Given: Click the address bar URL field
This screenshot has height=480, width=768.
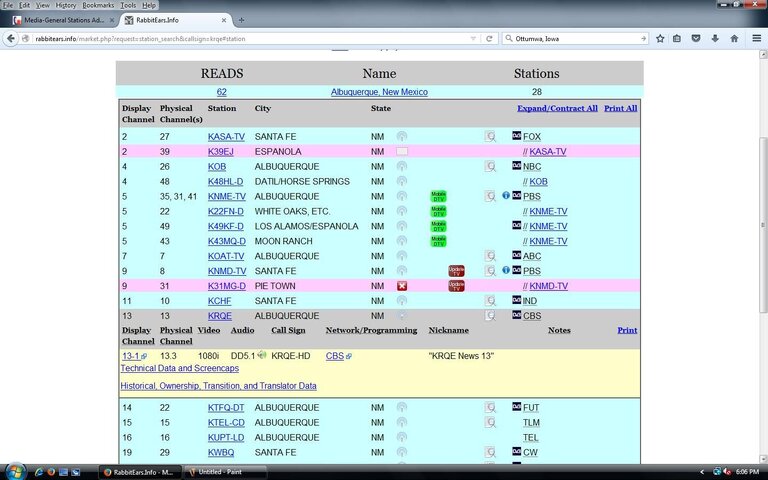Looking at the screenshot, I should 250,38.
